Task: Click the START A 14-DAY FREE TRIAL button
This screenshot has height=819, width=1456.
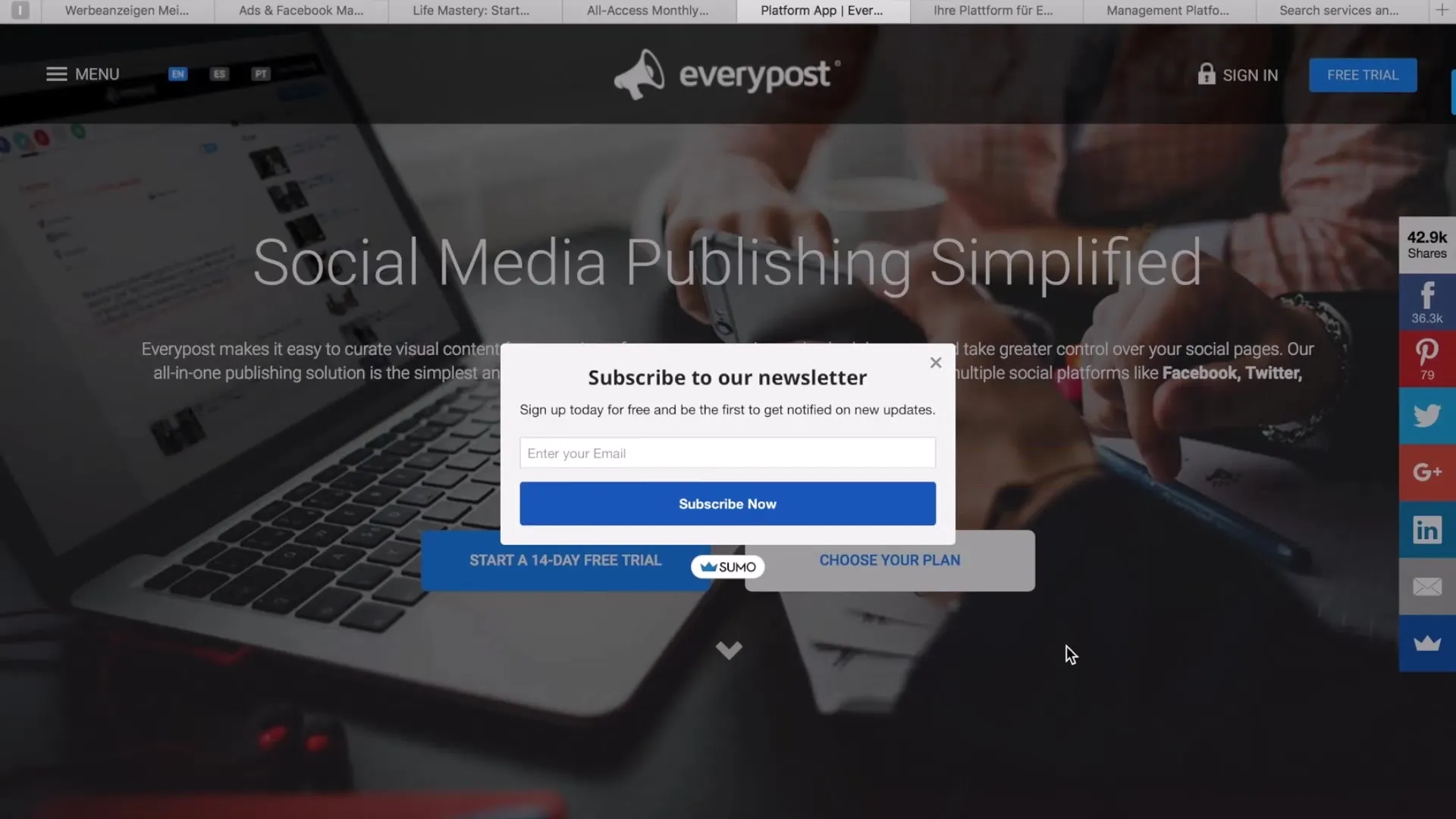Action: [565, 560]
